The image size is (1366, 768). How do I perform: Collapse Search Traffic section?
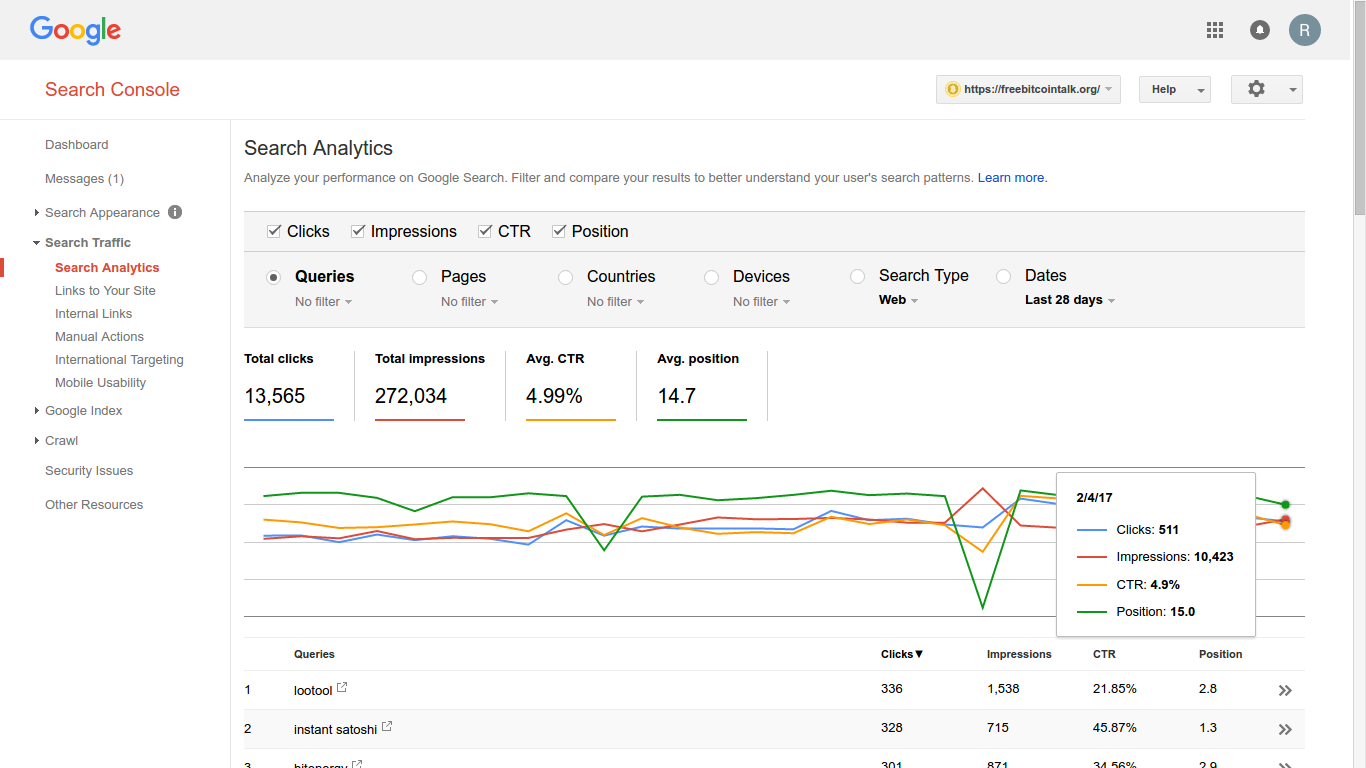coord(37,243)
